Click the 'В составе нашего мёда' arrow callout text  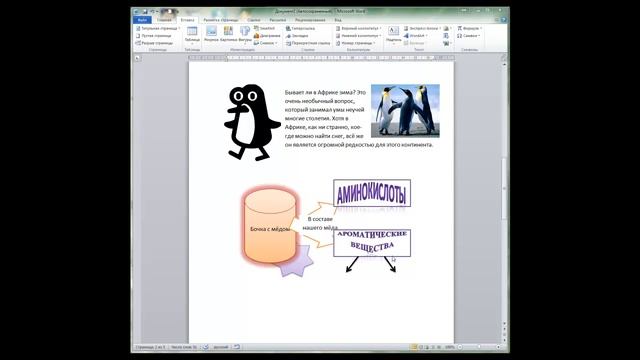[320, 224]
